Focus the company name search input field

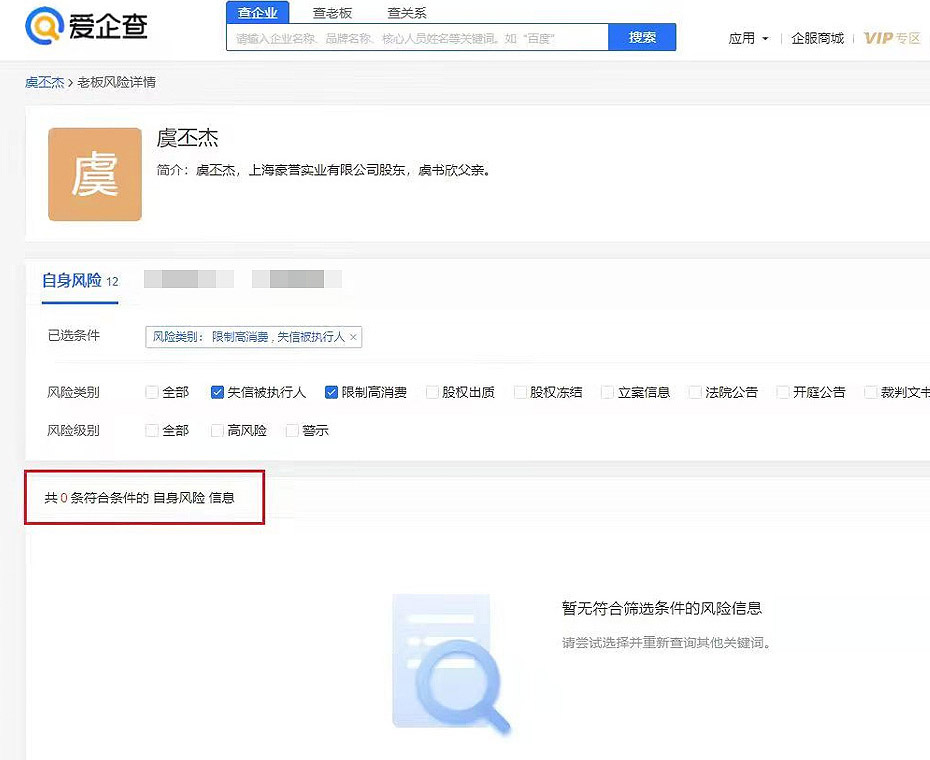point(418,38)
